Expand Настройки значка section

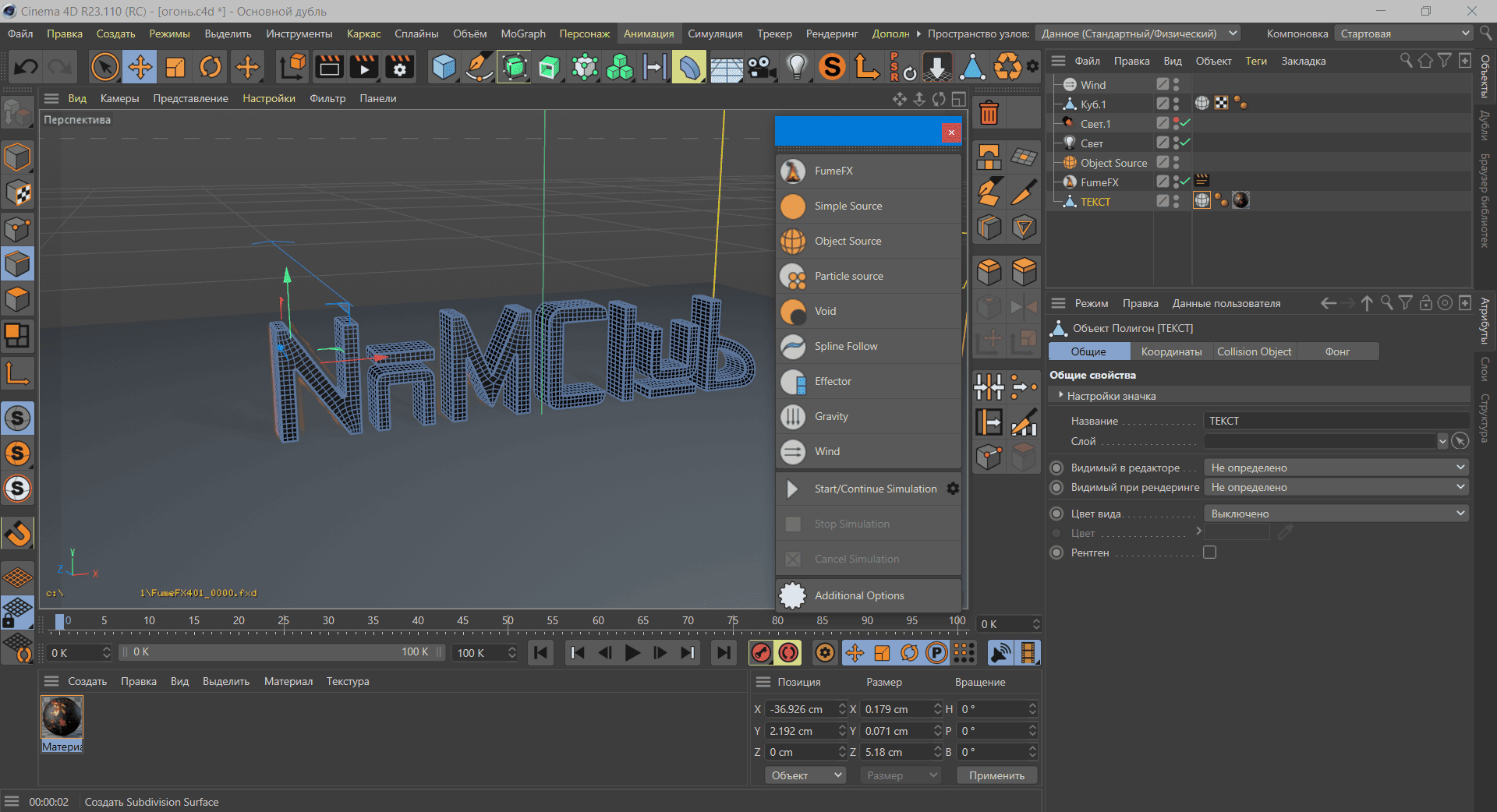(x=1061, y=396)
